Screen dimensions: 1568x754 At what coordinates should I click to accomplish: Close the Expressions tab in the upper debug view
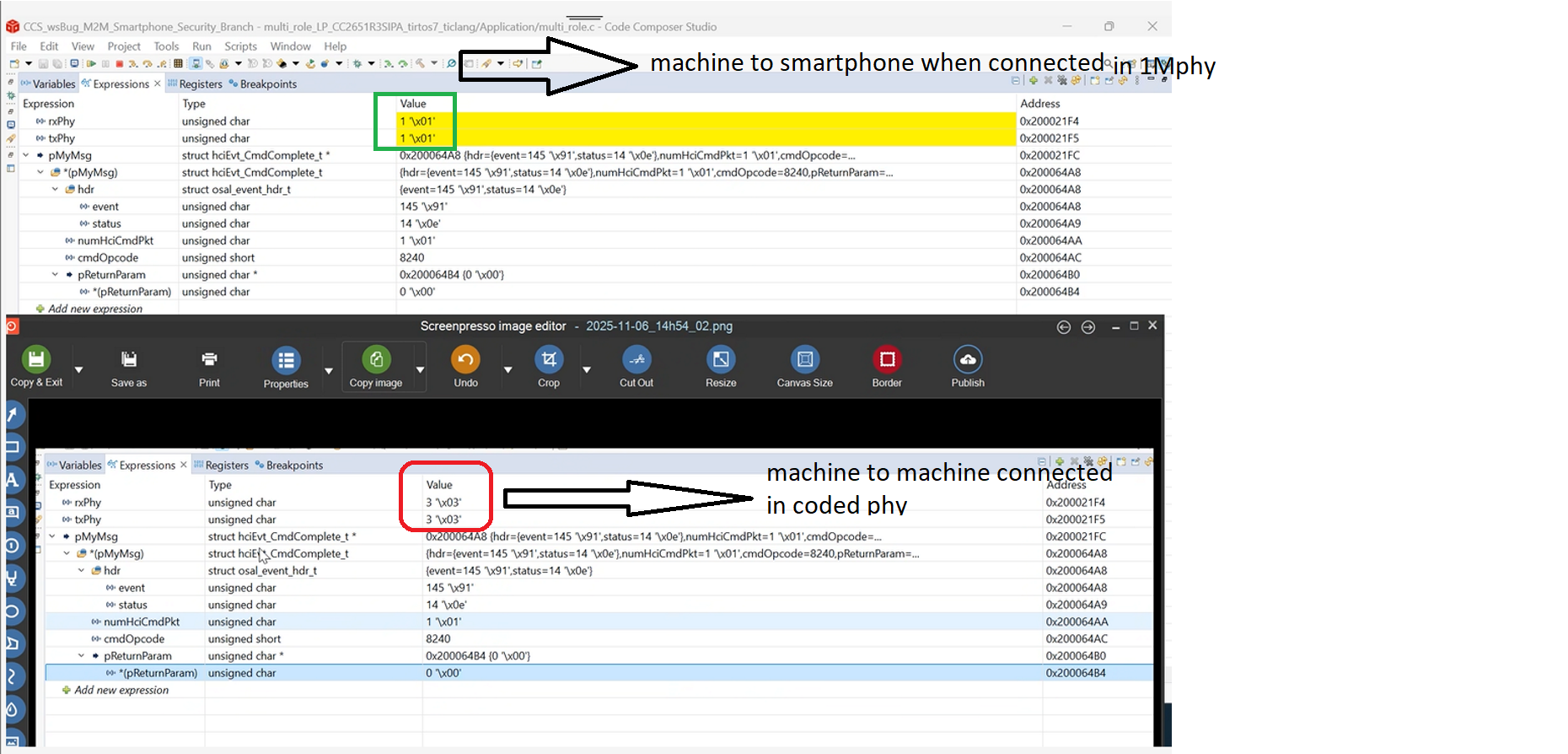[x=158, y=83]
